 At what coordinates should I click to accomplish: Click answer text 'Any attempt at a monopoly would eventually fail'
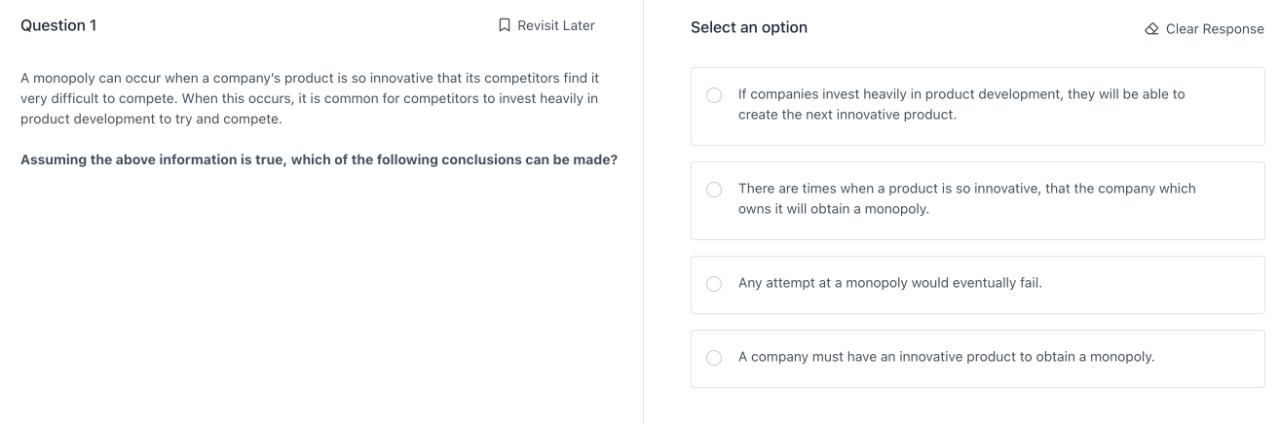(890, 283)
